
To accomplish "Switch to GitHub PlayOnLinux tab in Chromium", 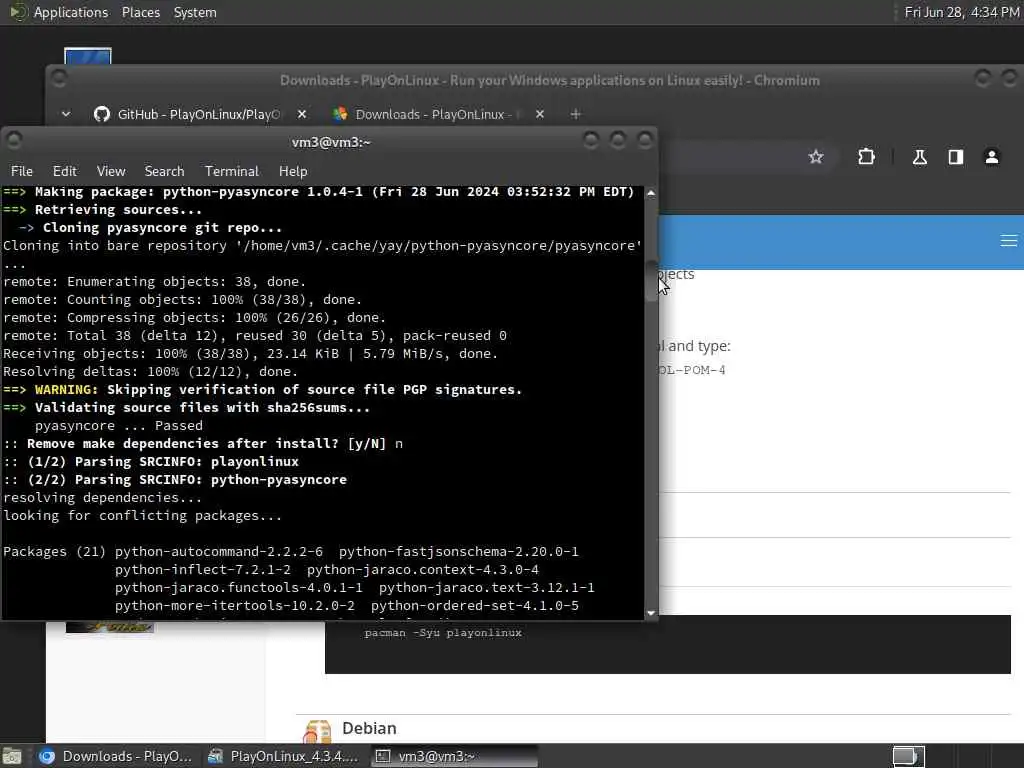I will tap(199, 114).
